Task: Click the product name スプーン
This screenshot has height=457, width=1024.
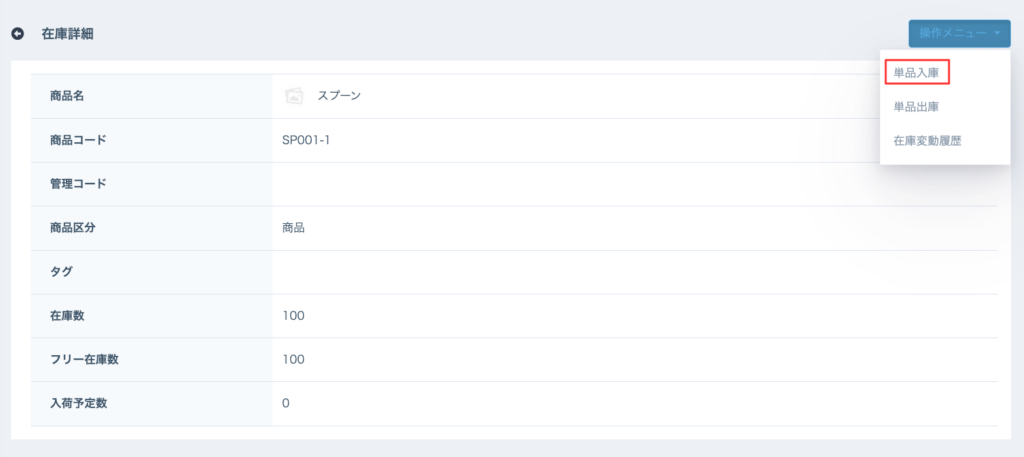Action: [x=339, y=96]
